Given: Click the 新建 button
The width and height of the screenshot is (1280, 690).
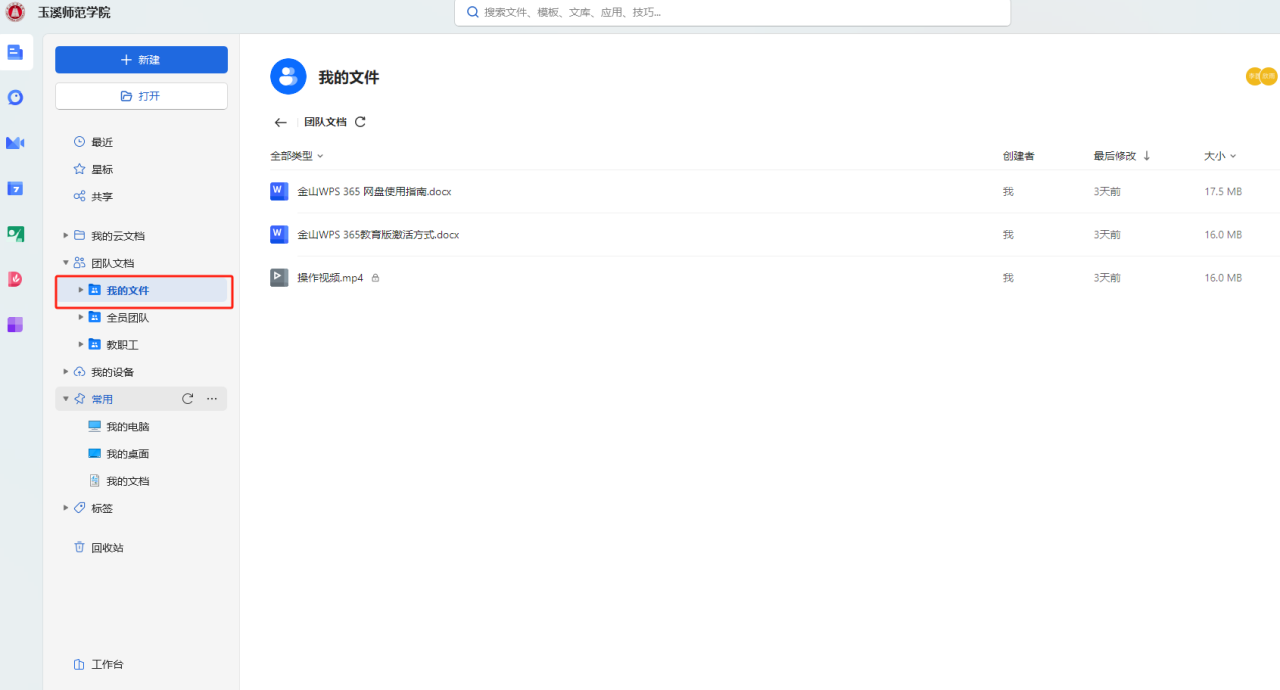Looking at the screenshot, I should 141,60.
